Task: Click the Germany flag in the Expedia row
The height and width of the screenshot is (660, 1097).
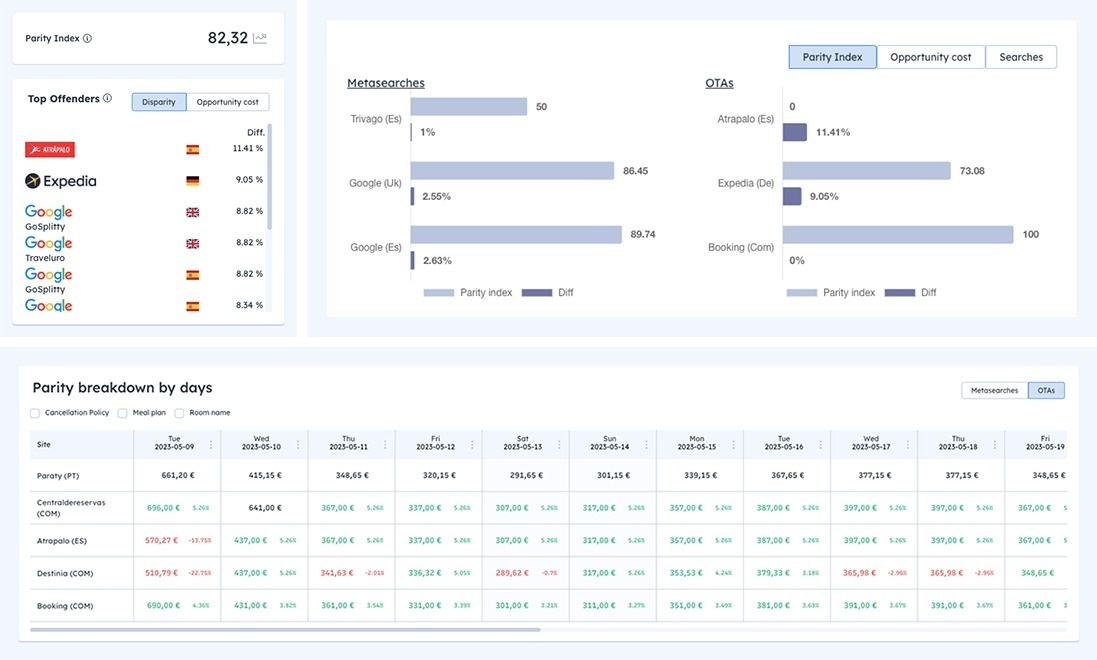Action: (192, 181)
